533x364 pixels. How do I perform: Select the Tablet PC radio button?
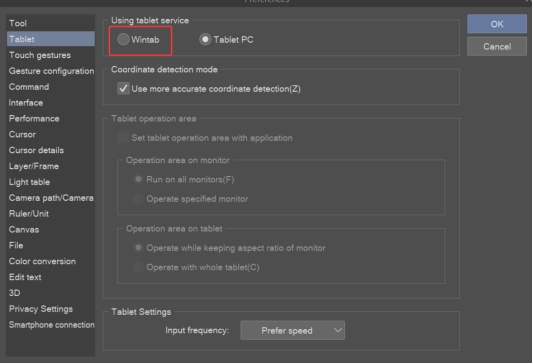205,39
